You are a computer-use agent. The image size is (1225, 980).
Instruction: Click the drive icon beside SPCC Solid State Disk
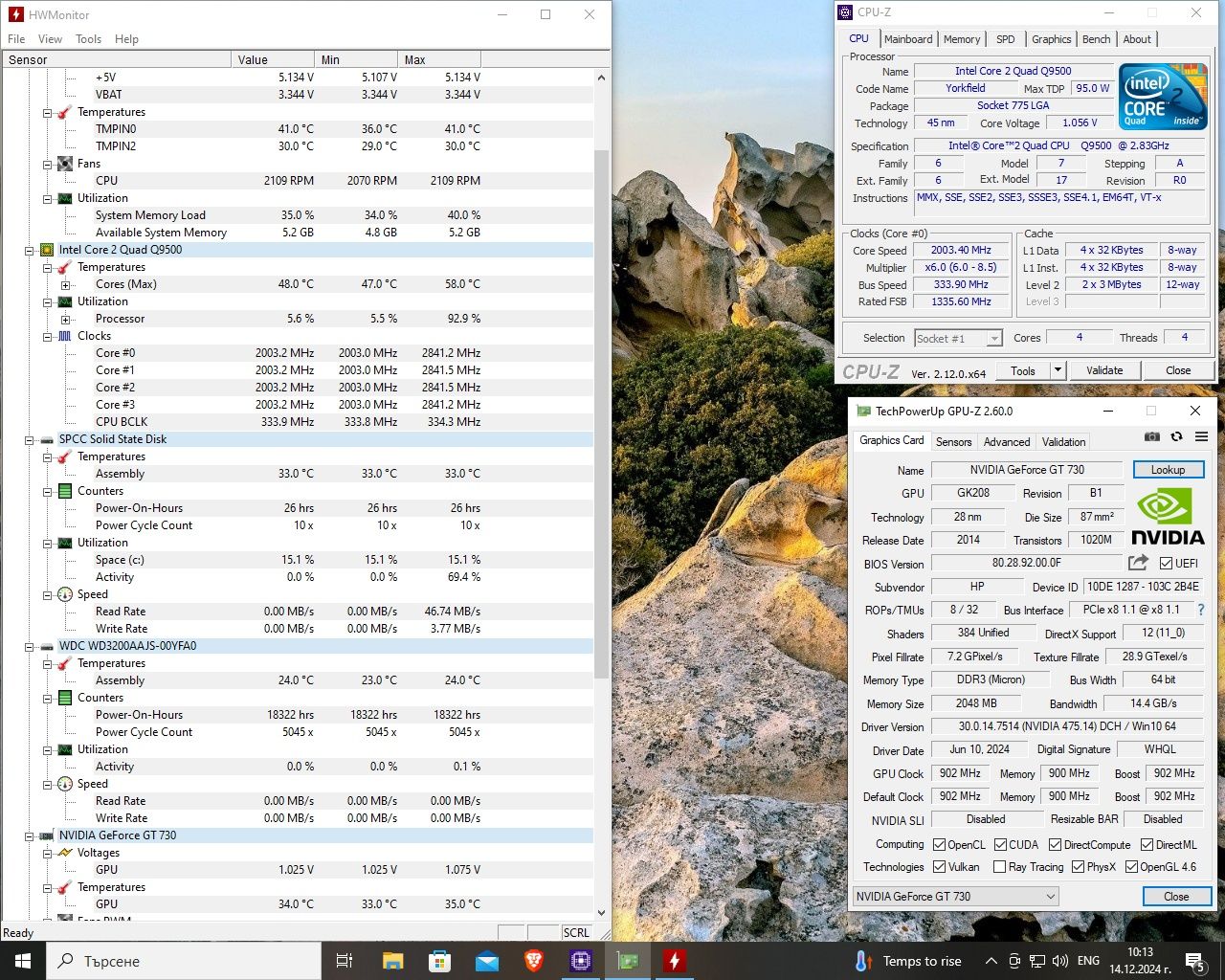(47, 439)
